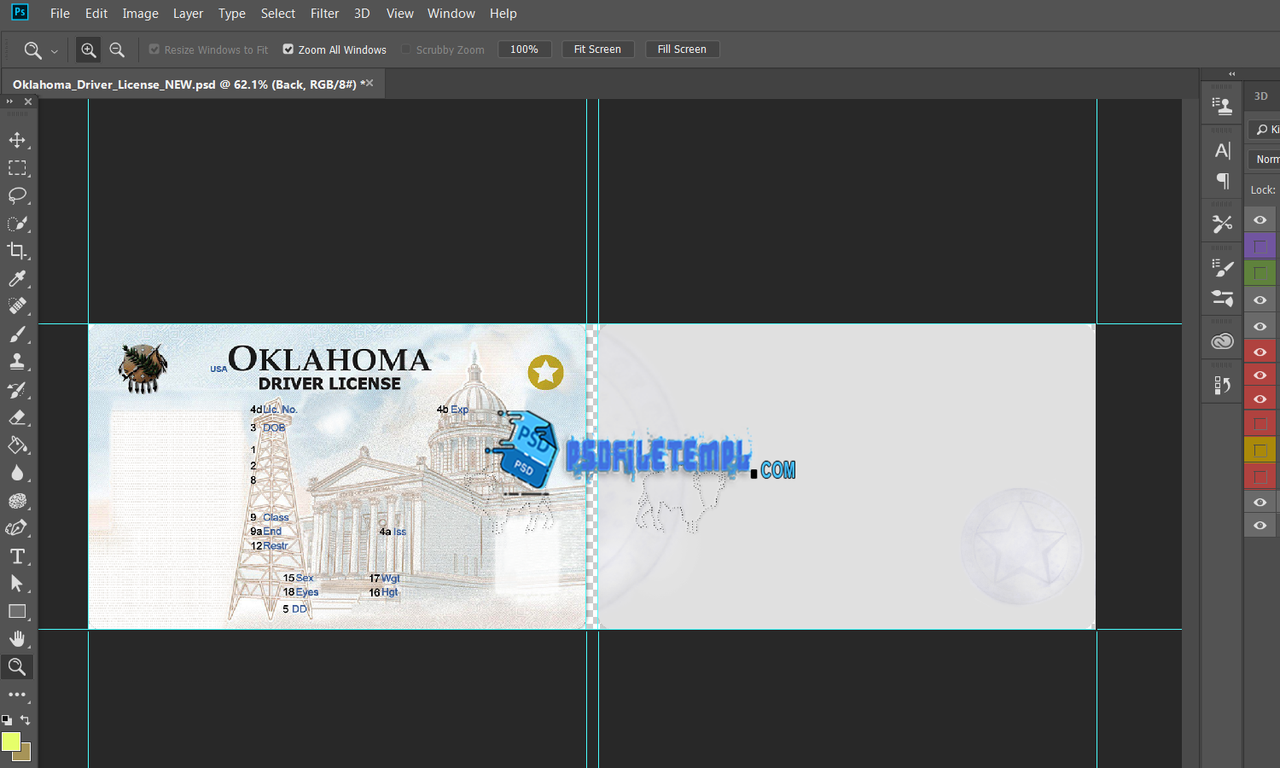Toggle Resize Windows to Fit checkbox
The width and height of the screenshot is (1280, 768).
click(154, 49)
